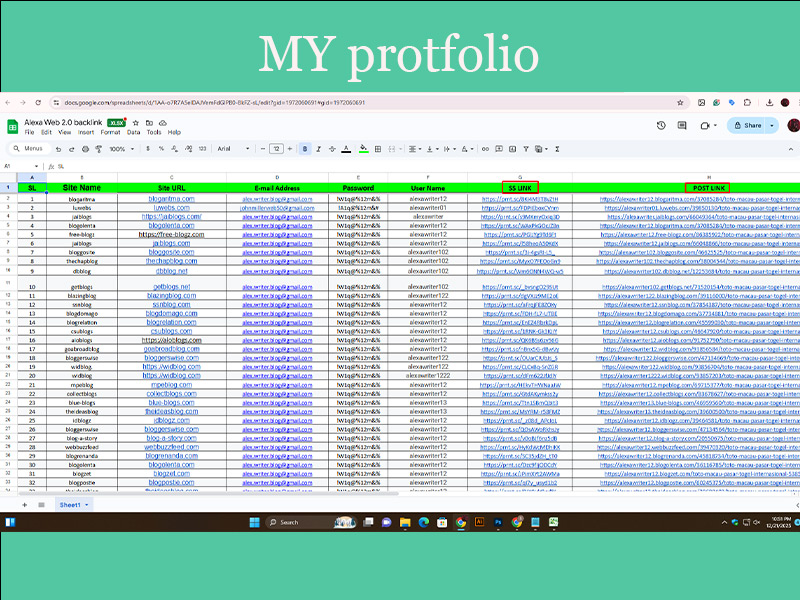Click the insert chart icon
Viewport: 800px width, 600px height.
[x=512, y=149]
